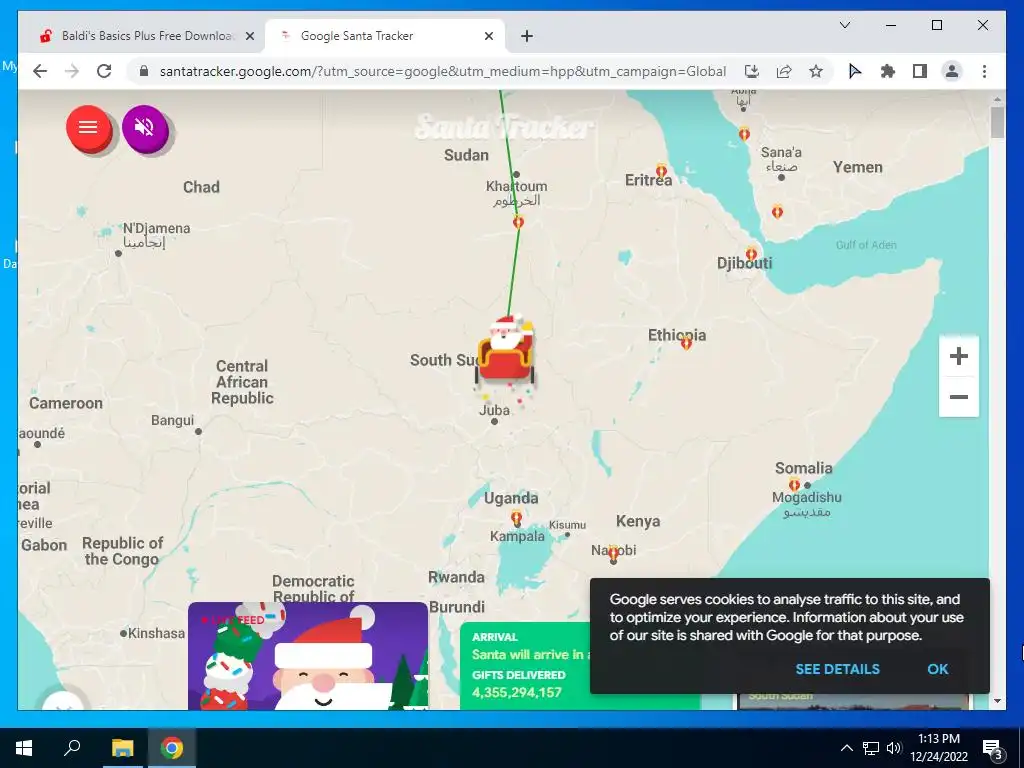
Task: Click the gift pin at Kampala
Action: coord(517,519)
